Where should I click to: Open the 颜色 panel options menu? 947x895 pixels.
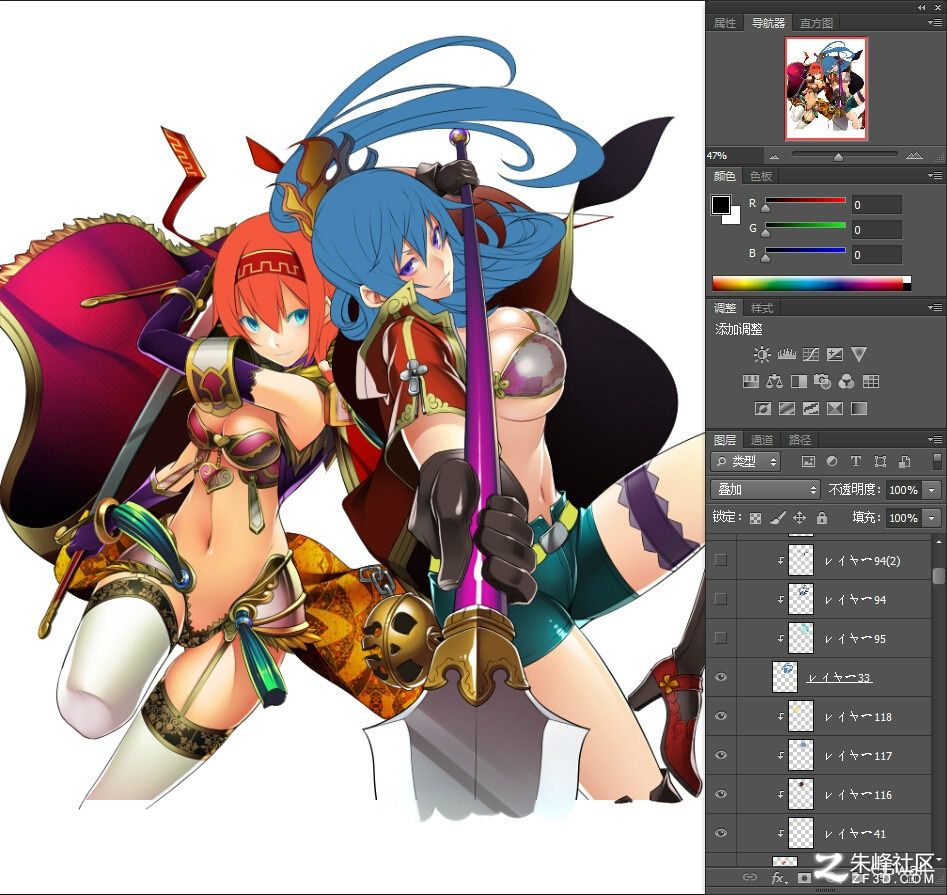(935, 176)
